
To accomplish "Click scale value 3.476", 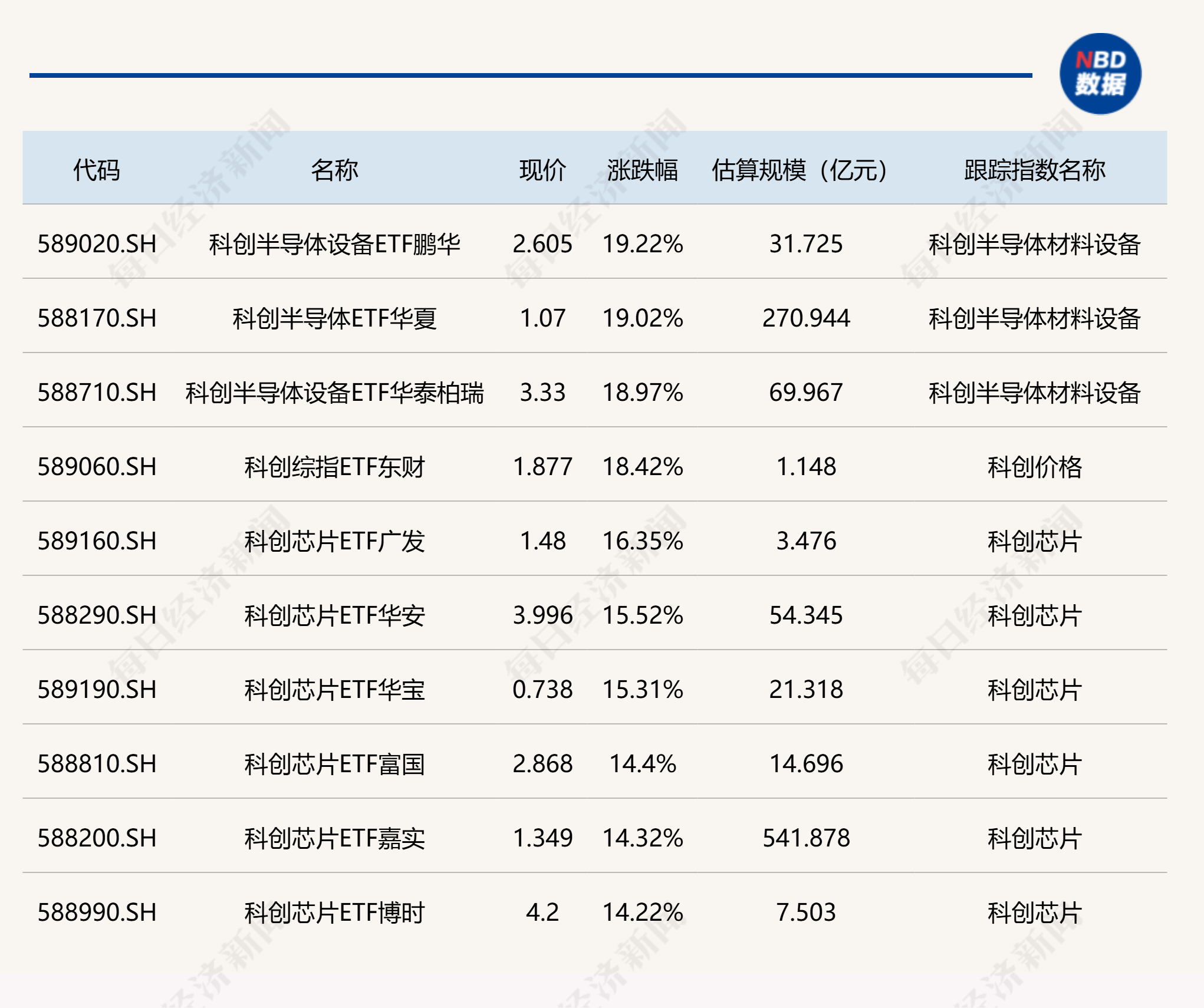I will pyautogui.click(x=806, y=541).
